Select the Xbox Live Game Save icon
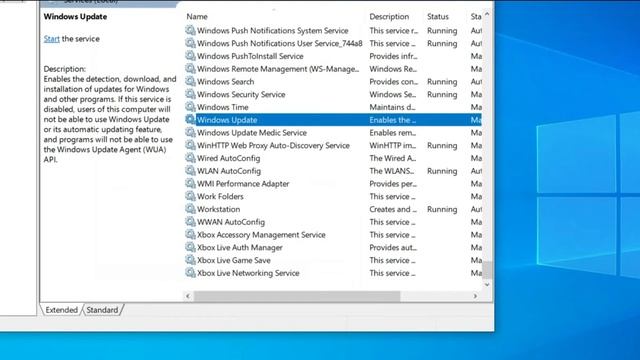The image size is (640, 360). [190, 260]
